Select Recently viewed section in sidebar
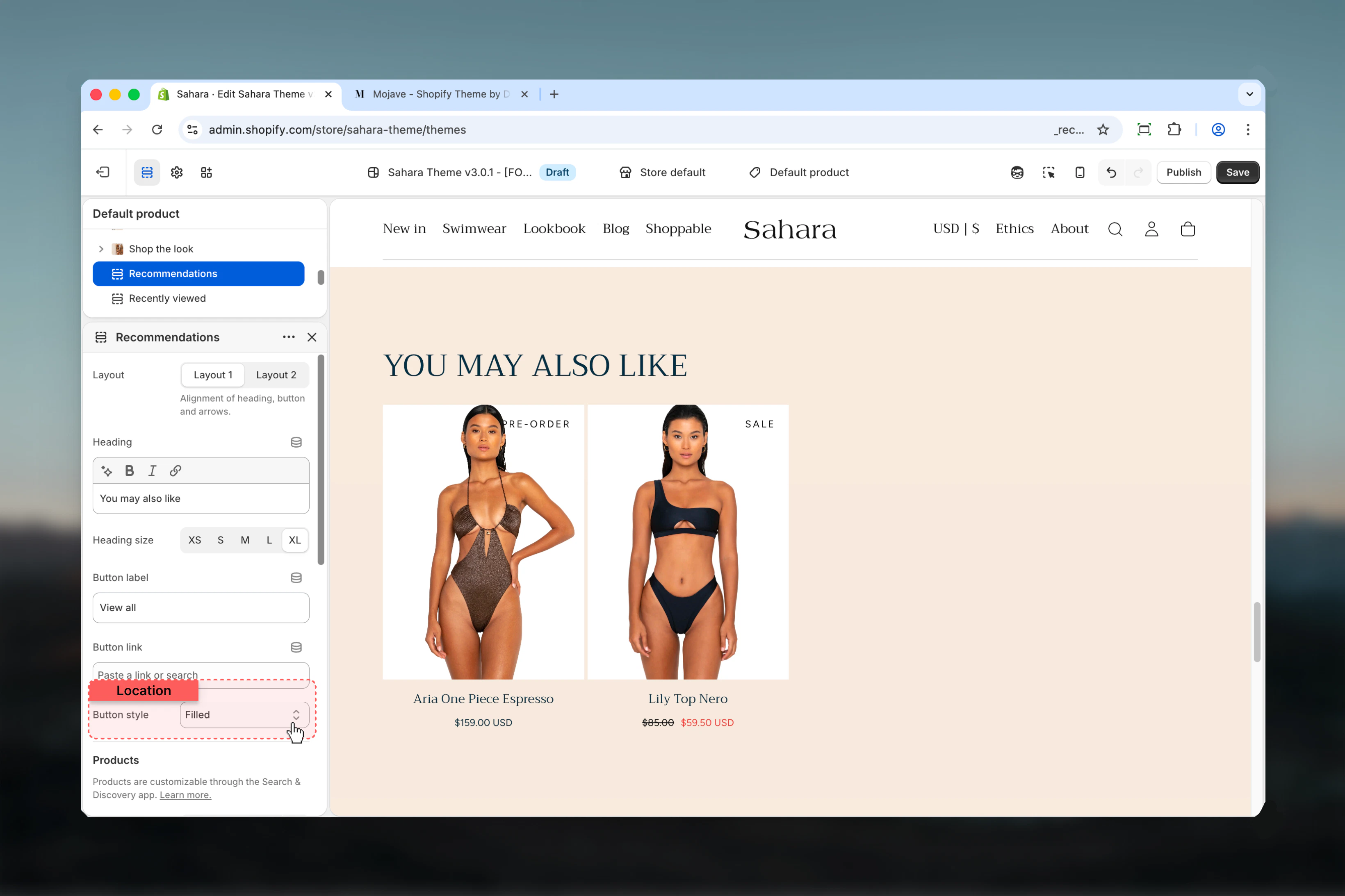Image resolution: width=1345 pixels, height=896 pixels. point(198,298)
